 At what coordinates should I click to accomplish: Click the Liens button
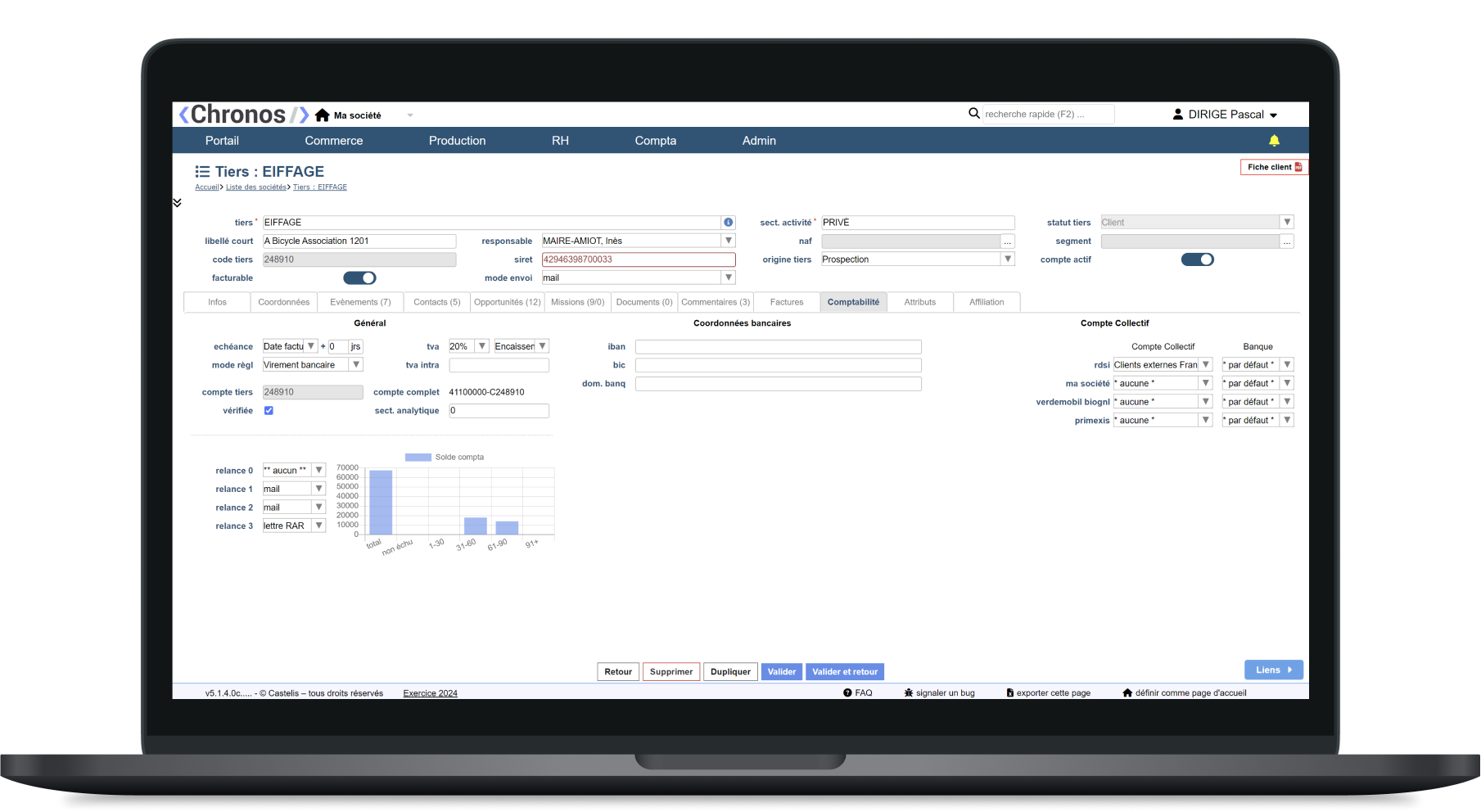coord(1274,670)
